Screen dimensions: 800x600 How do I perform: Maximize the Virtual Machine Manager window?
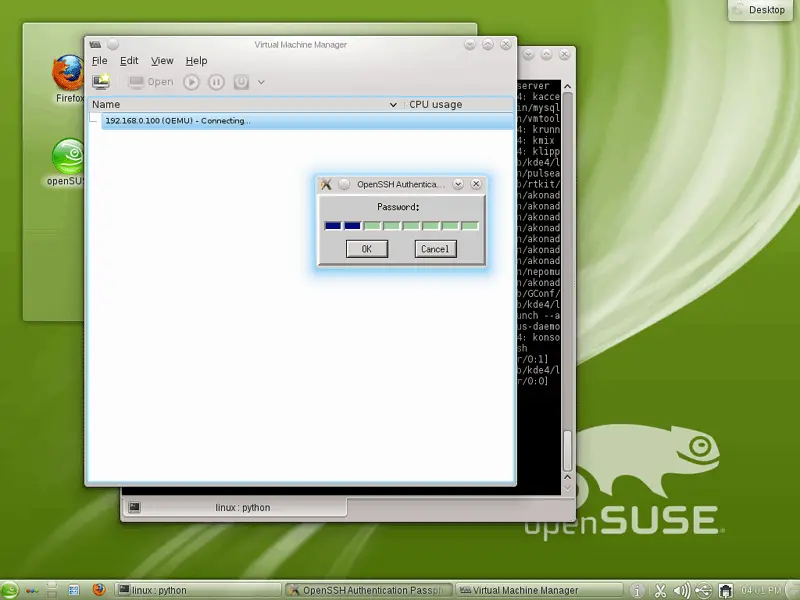[488, 44]
